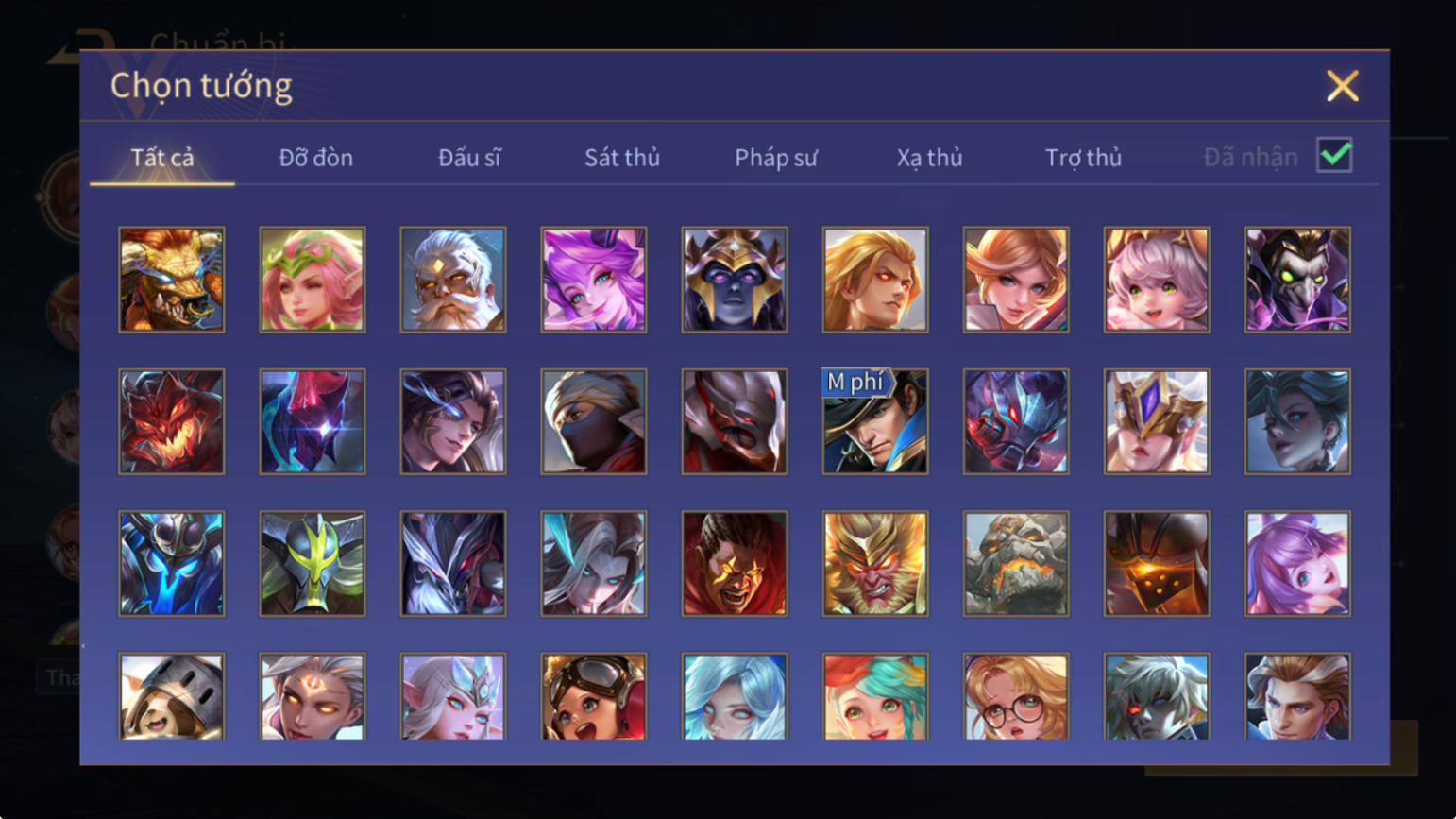The width and height of the screenshot is (1456, 819).
Task: Select the golden monkey king hero
Action: point(875,564)
